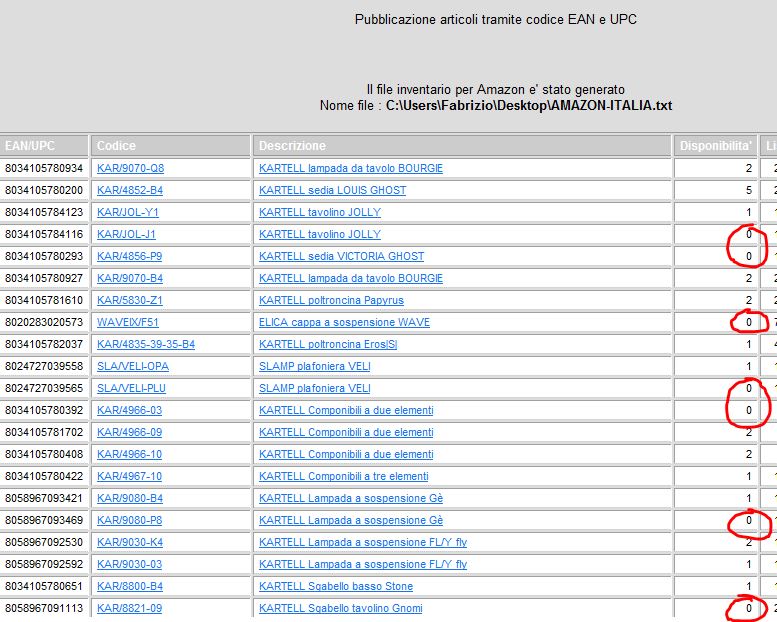Open KARTELL Sgabello tavolino Gnomi description
Screen dimensions: 777x622
(x=341, y=608)
